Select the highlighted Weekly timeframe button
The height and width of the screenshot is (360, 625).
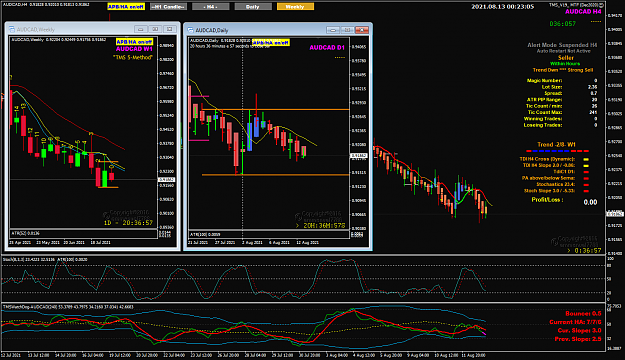tap(295, 7)
